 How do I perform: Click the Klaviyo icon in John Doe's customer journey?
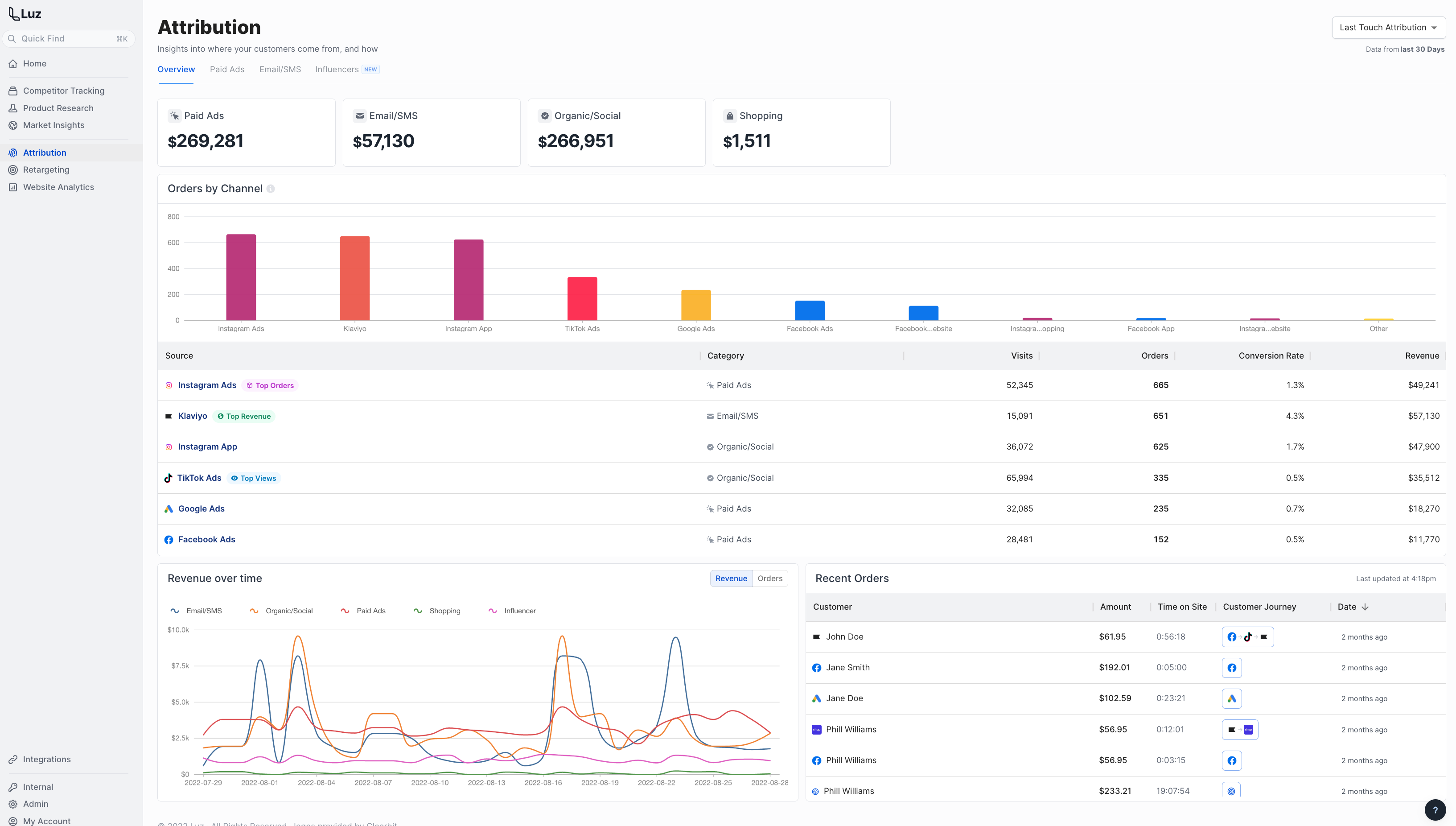pos(1264,636)
